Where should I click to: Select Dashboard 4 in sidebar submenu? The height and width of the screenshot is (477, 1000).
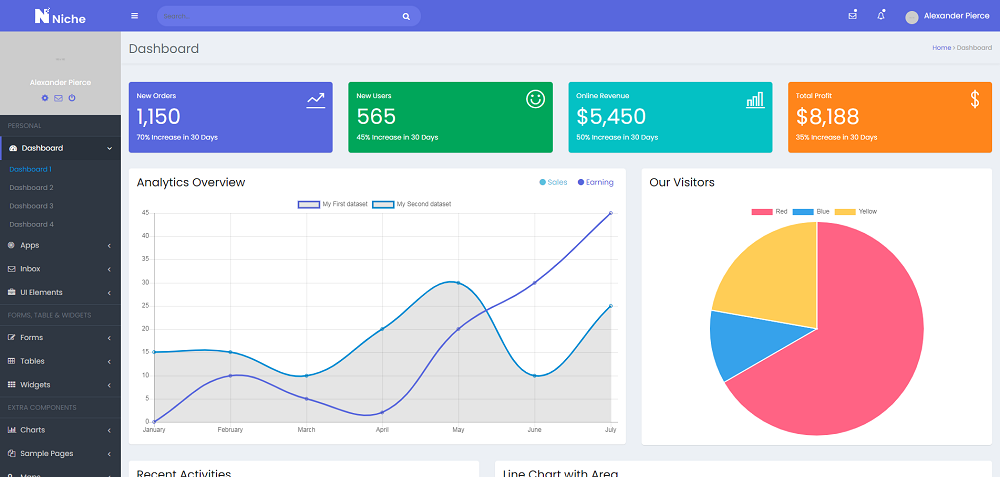coord(31,224)
